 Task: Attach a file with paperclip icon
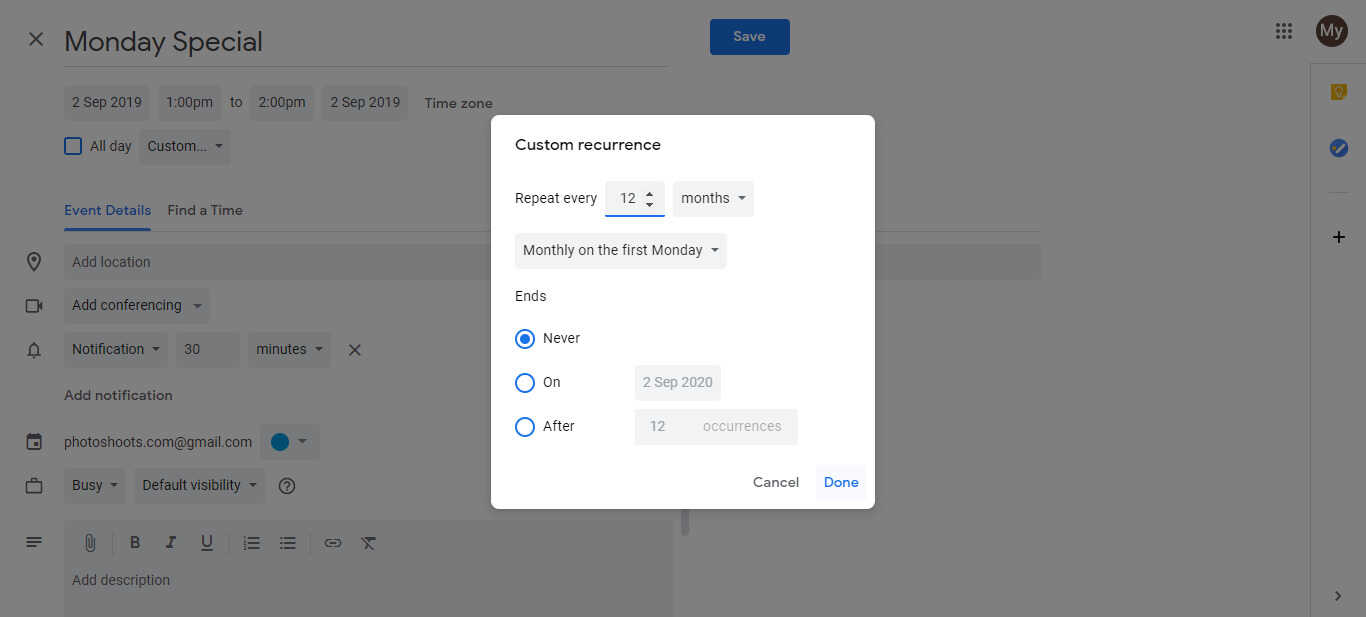89,543
